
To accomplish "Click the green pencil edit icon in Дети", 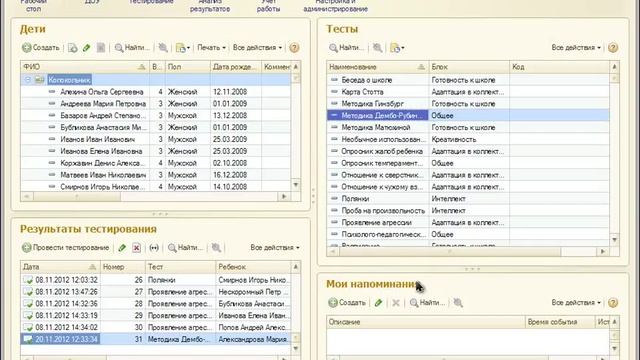I will tap(87, 48).
